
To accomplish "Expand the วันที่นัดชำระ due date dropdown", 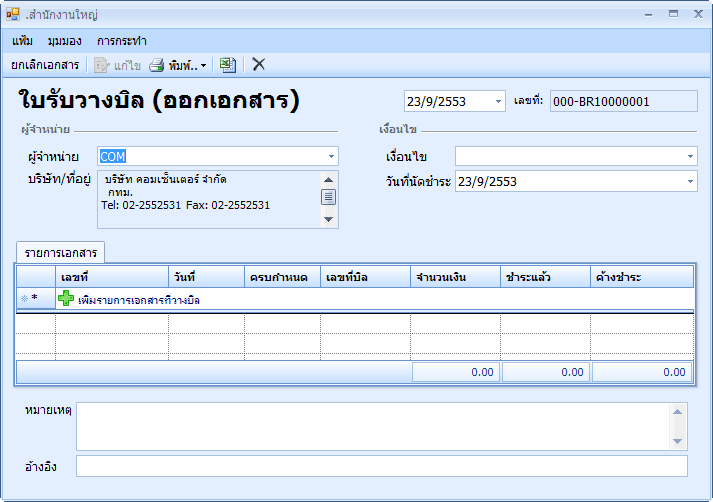I will [690, 182].
